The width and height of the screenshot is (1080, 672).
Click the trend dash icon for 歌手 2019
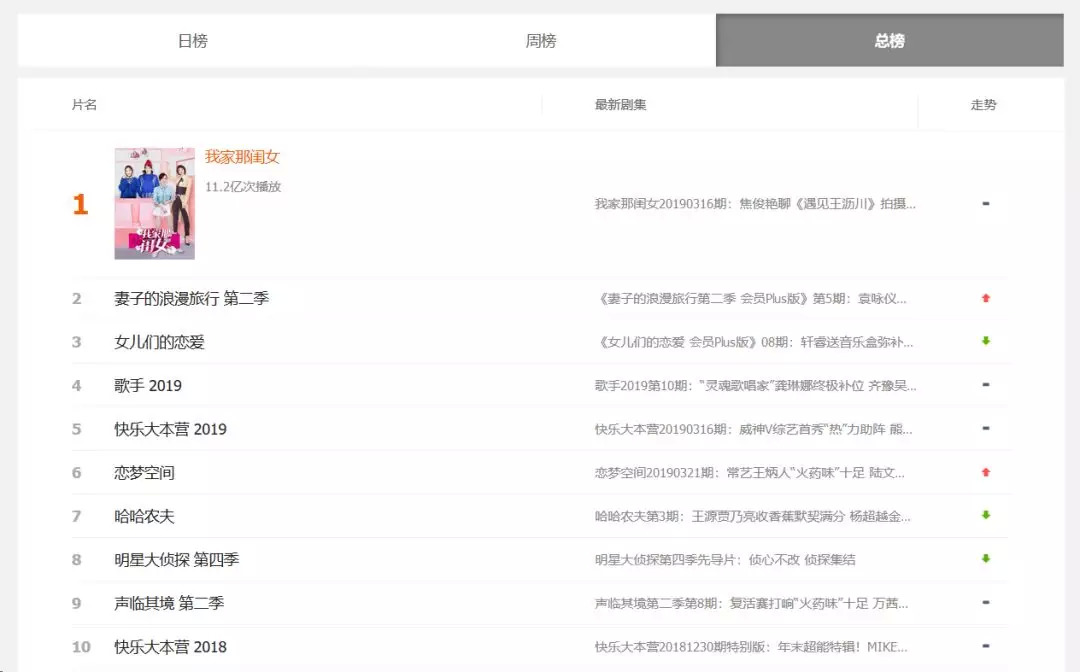point(986,385)
